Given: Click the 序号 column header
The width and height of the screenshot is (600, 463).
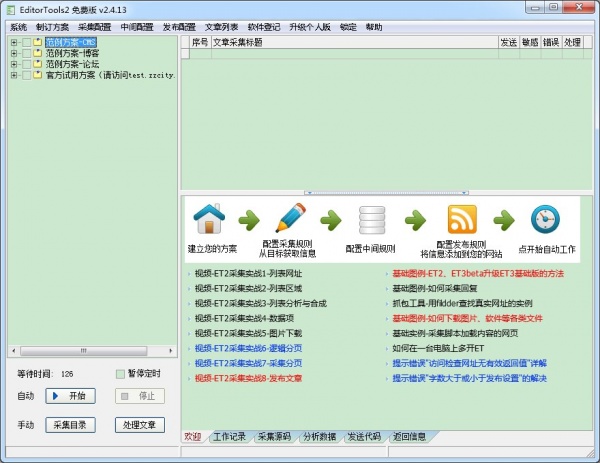Looking at the screenshot, I should [200, 42].
